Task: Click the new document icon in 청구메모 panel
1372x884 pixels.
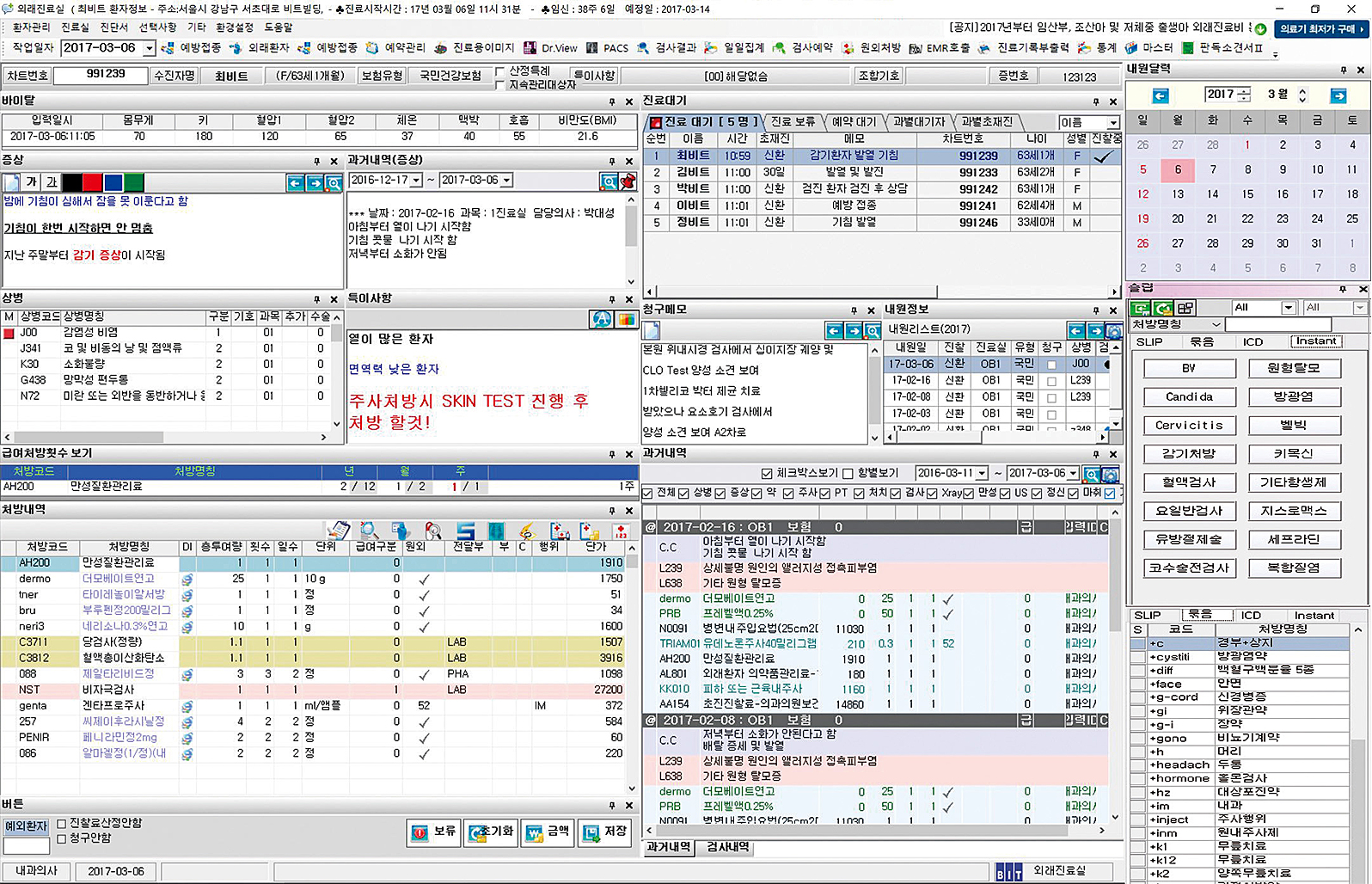Action: (x=652, y=330)
